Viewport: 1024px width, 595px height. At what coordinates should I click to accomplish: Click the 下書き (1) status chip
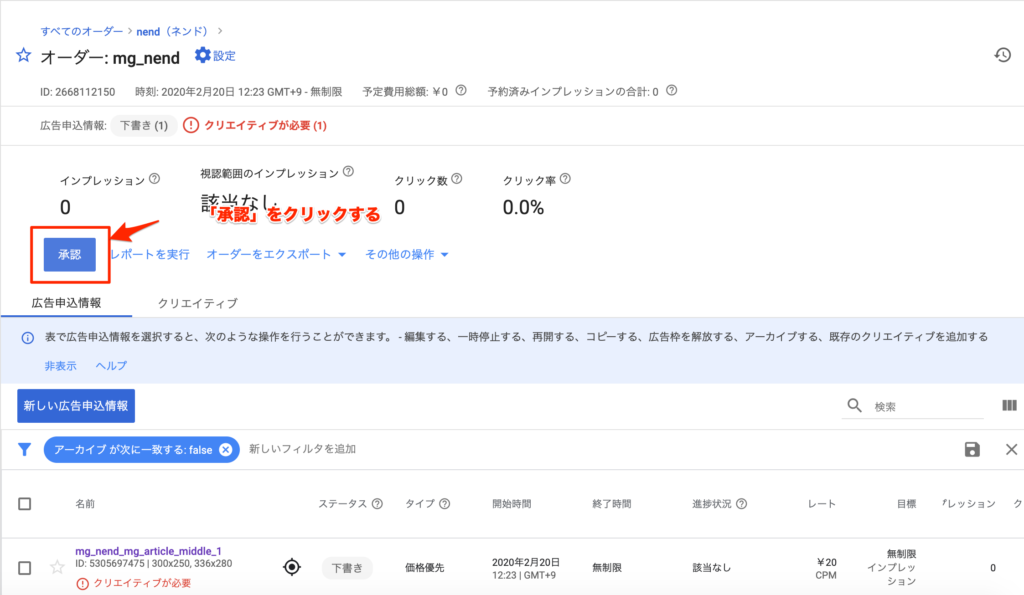(144, 125)
